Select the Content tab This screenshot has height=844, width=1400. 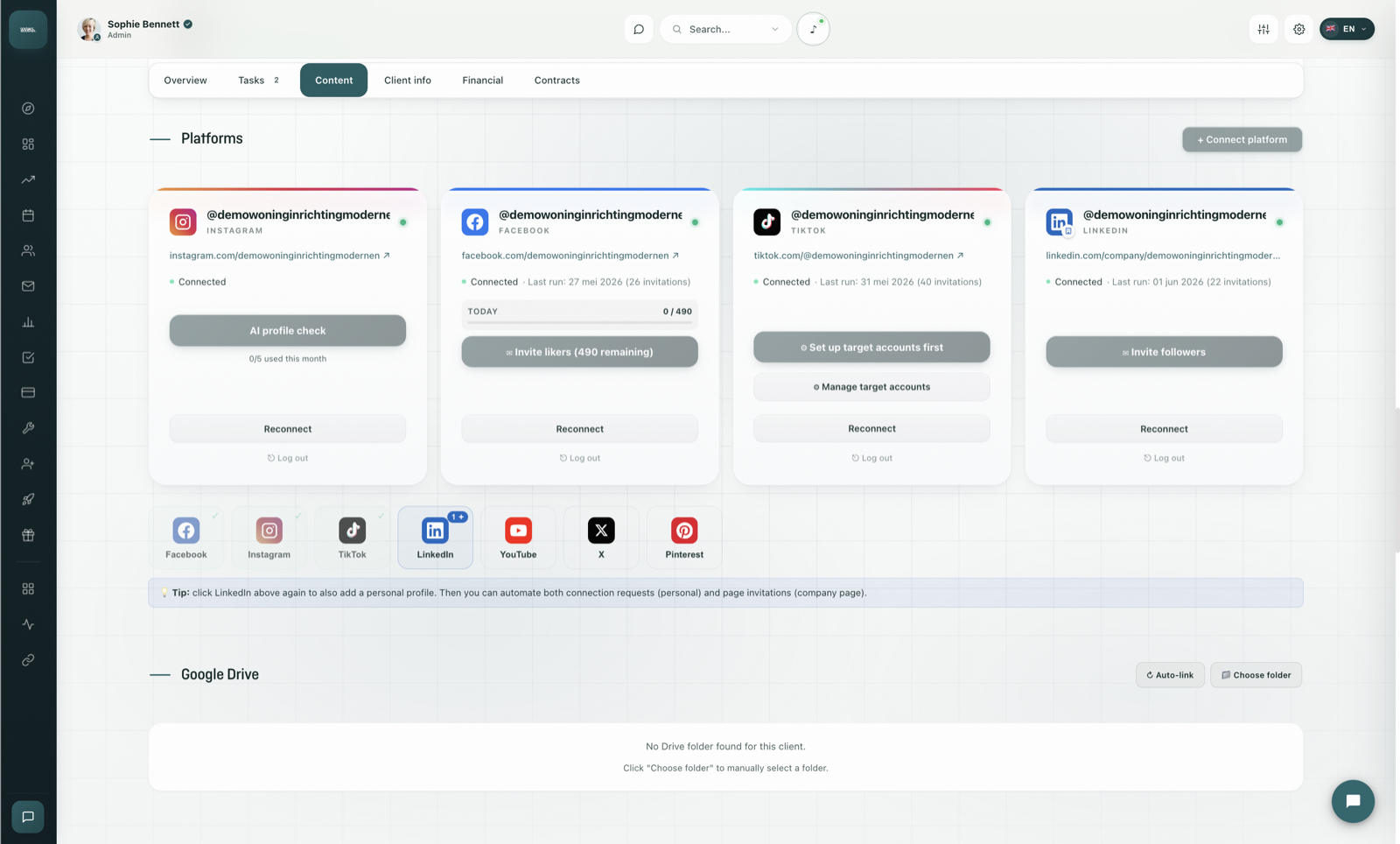coord(333,80)
